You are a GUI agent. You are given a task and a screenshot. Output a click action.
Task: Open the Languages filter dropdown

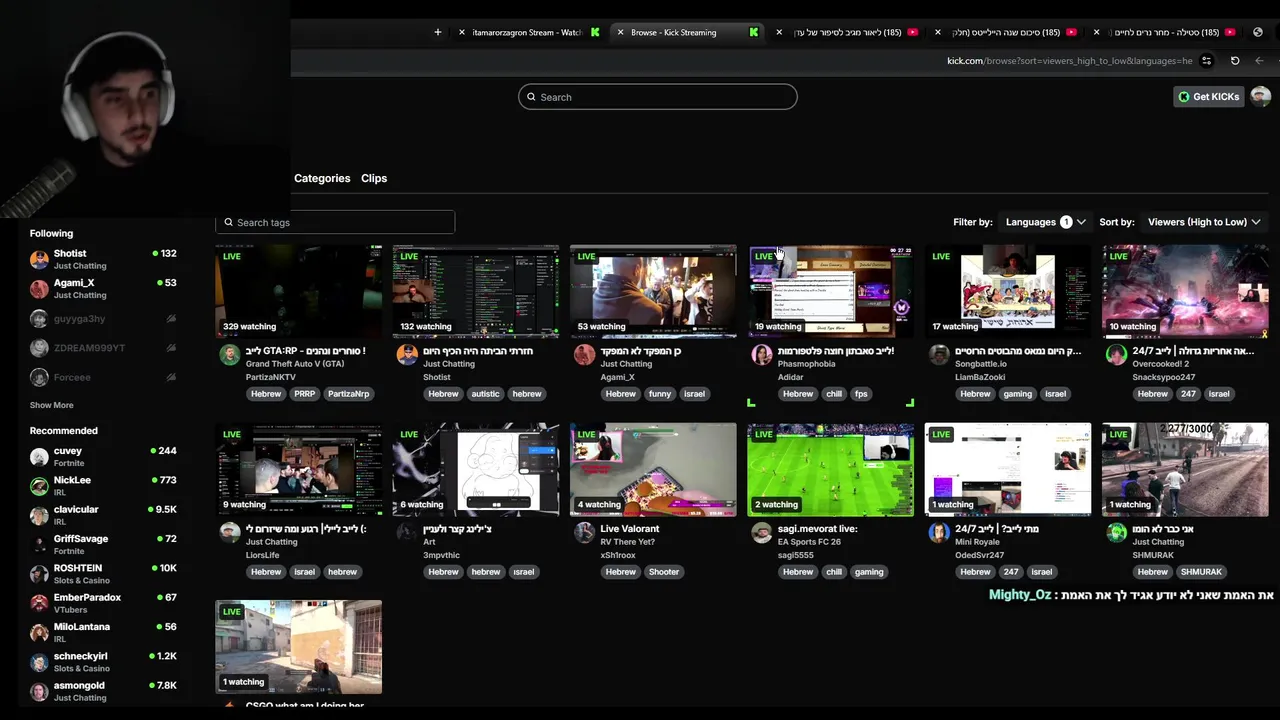coord(1045,222)
